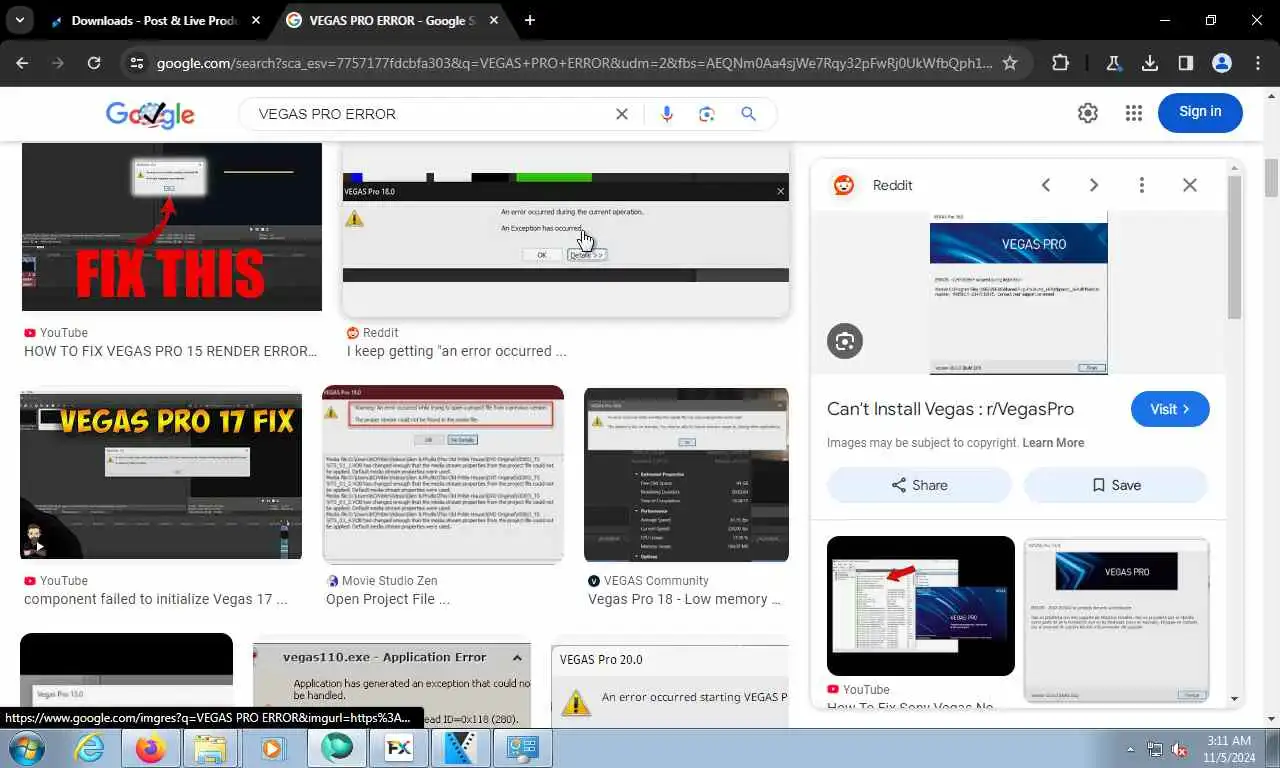Open Chrome three-dot menu
Viewport: 1280px width, 768px height.
click(x=1258, y=63)
